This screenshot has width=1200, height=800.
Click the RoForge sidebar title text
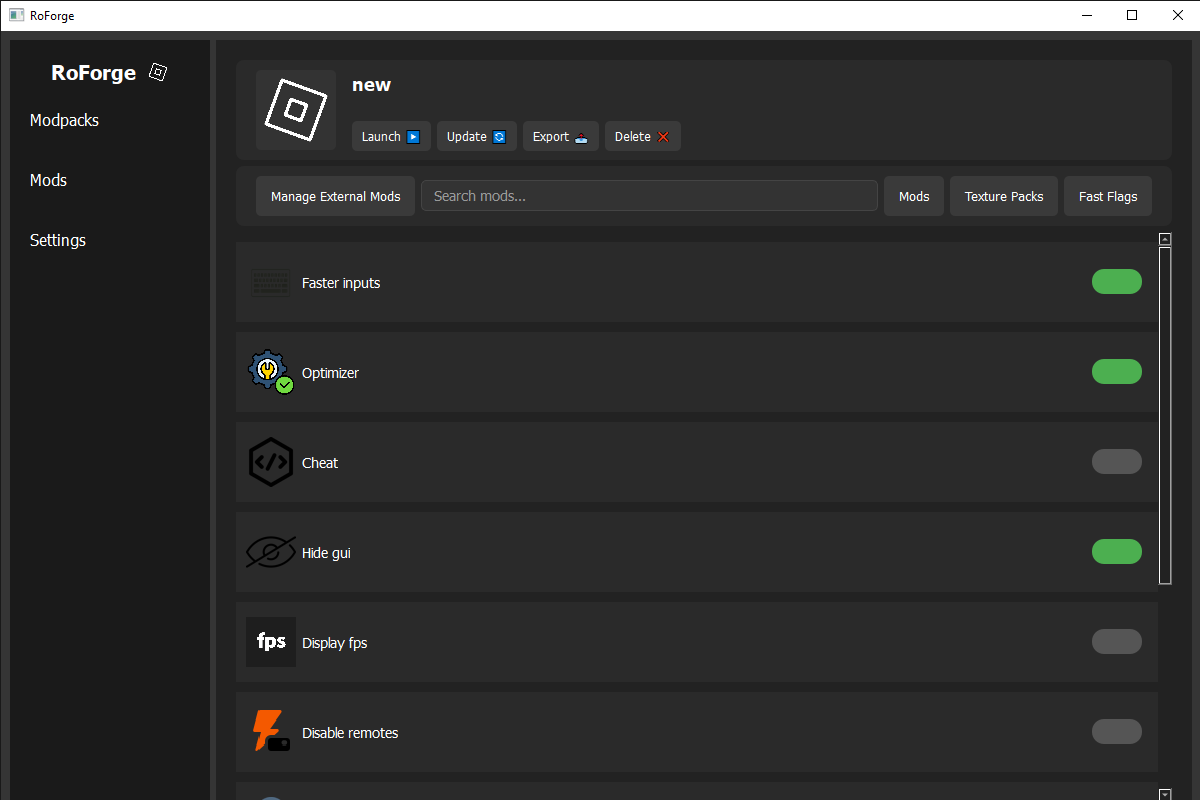click(x=93, y=73)
